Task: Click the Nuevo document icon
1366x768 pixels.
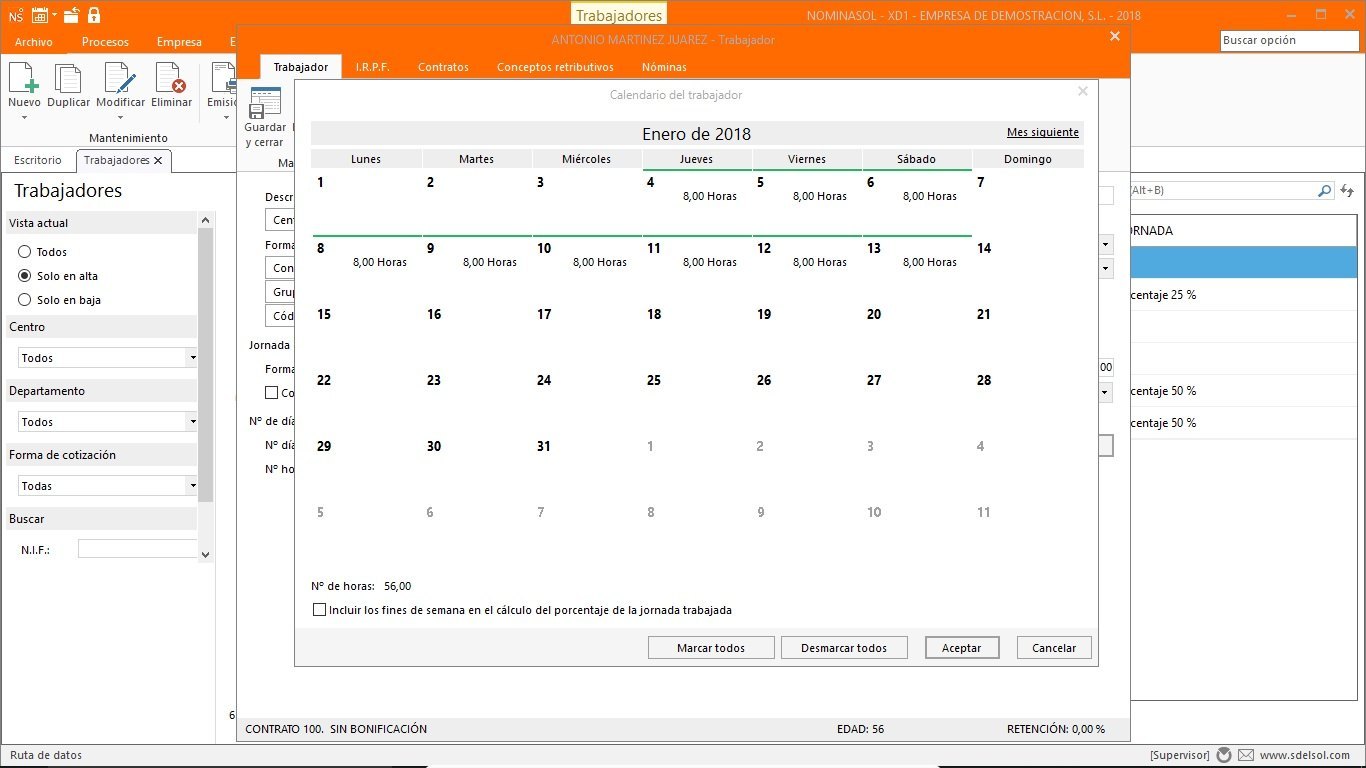Action: (24, 78)
